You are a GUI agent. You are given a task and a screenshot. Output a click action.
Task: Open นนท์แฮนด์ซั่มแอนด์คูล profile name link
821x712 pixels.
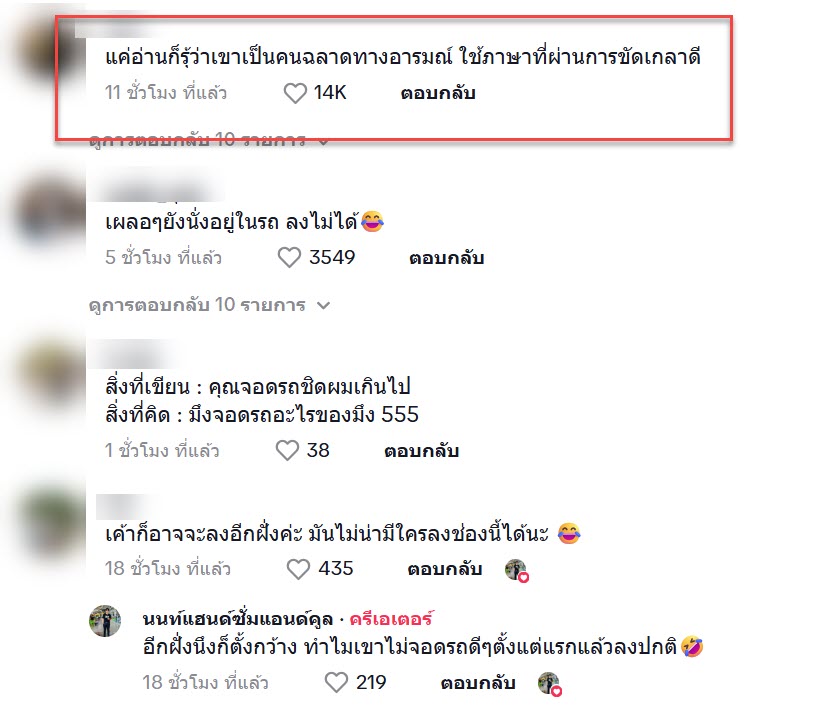(238, 619)
